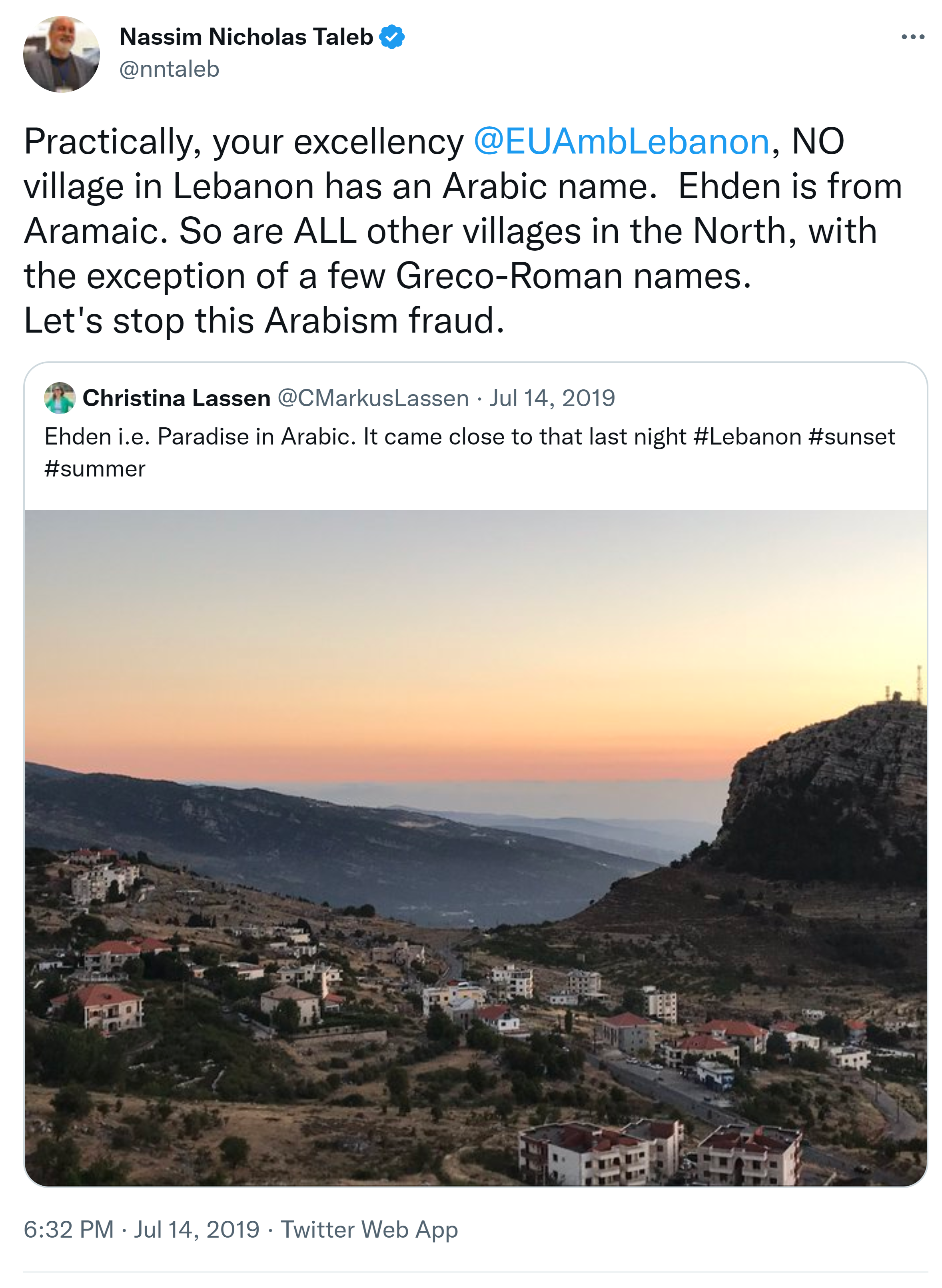
Task: Click the @nntaleb handle
Action: (x=170, y=70)
